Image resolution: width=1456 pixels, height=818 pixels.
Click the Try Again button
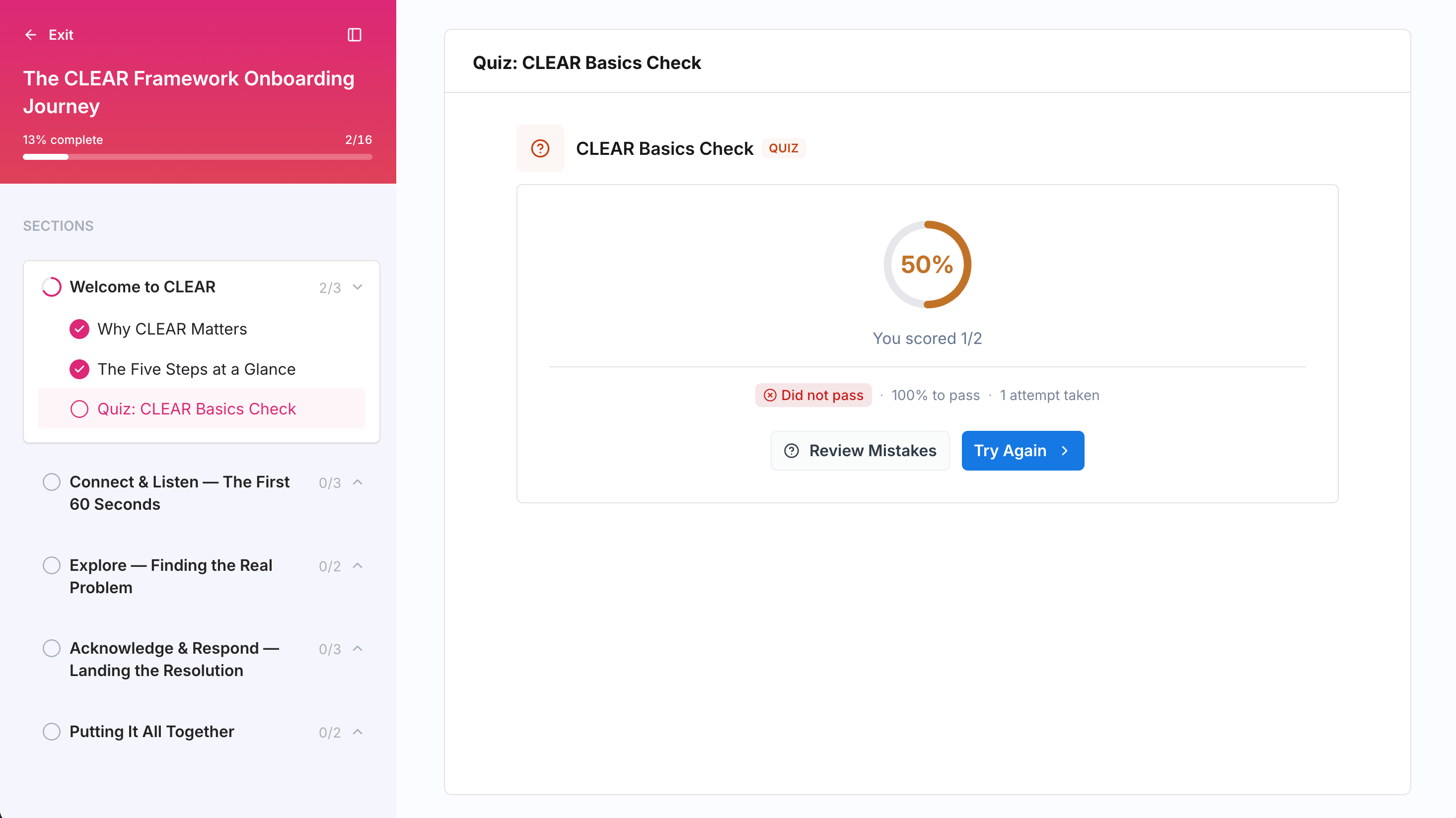coord(1023,451)
